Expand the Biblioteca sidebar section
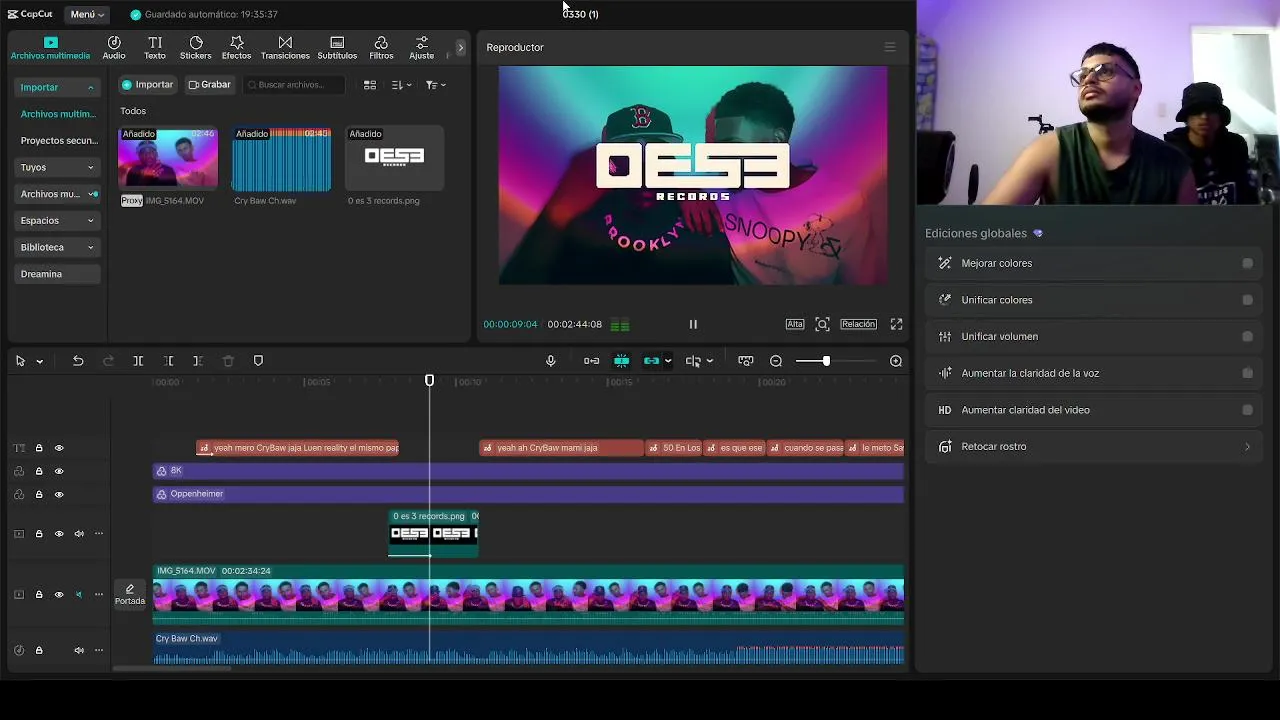 [x=90, y=248]
